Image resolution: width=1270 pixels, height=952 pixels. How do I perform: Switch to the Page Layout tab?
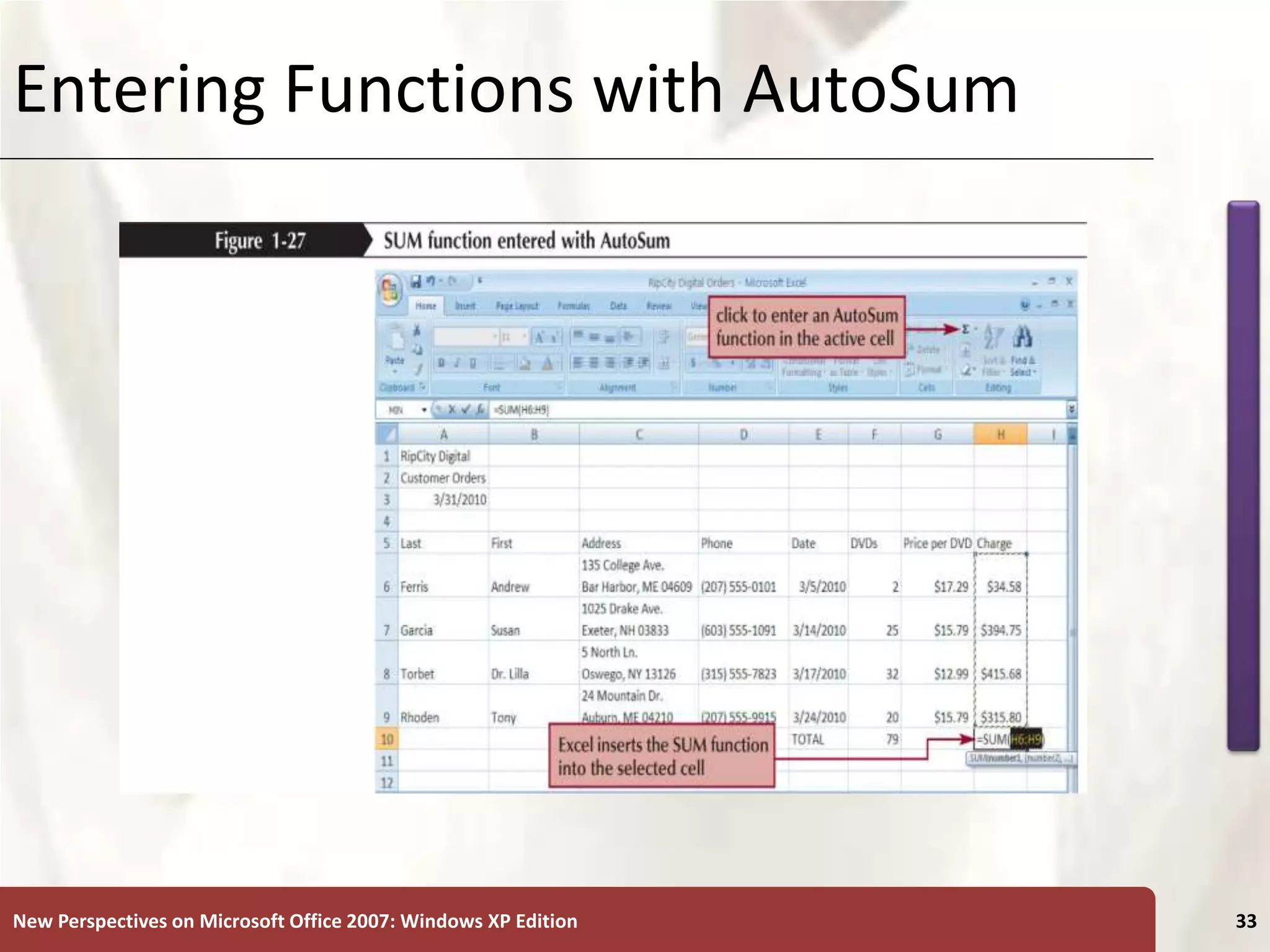pos(517,306)
